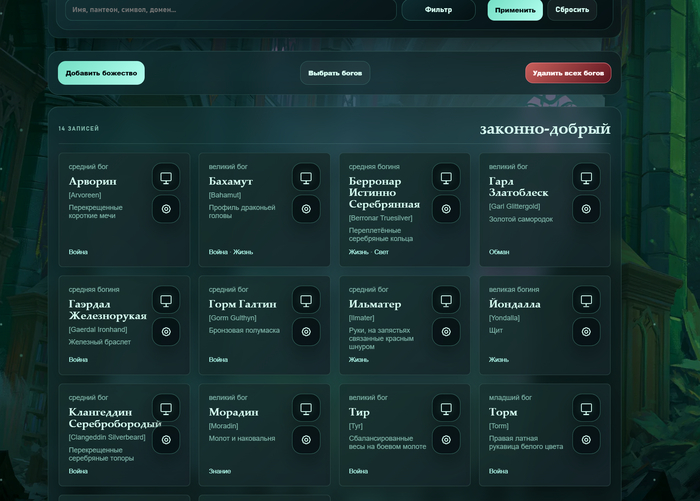Click monitor icon on Гарл Златоблеск card

coord(586,177)
